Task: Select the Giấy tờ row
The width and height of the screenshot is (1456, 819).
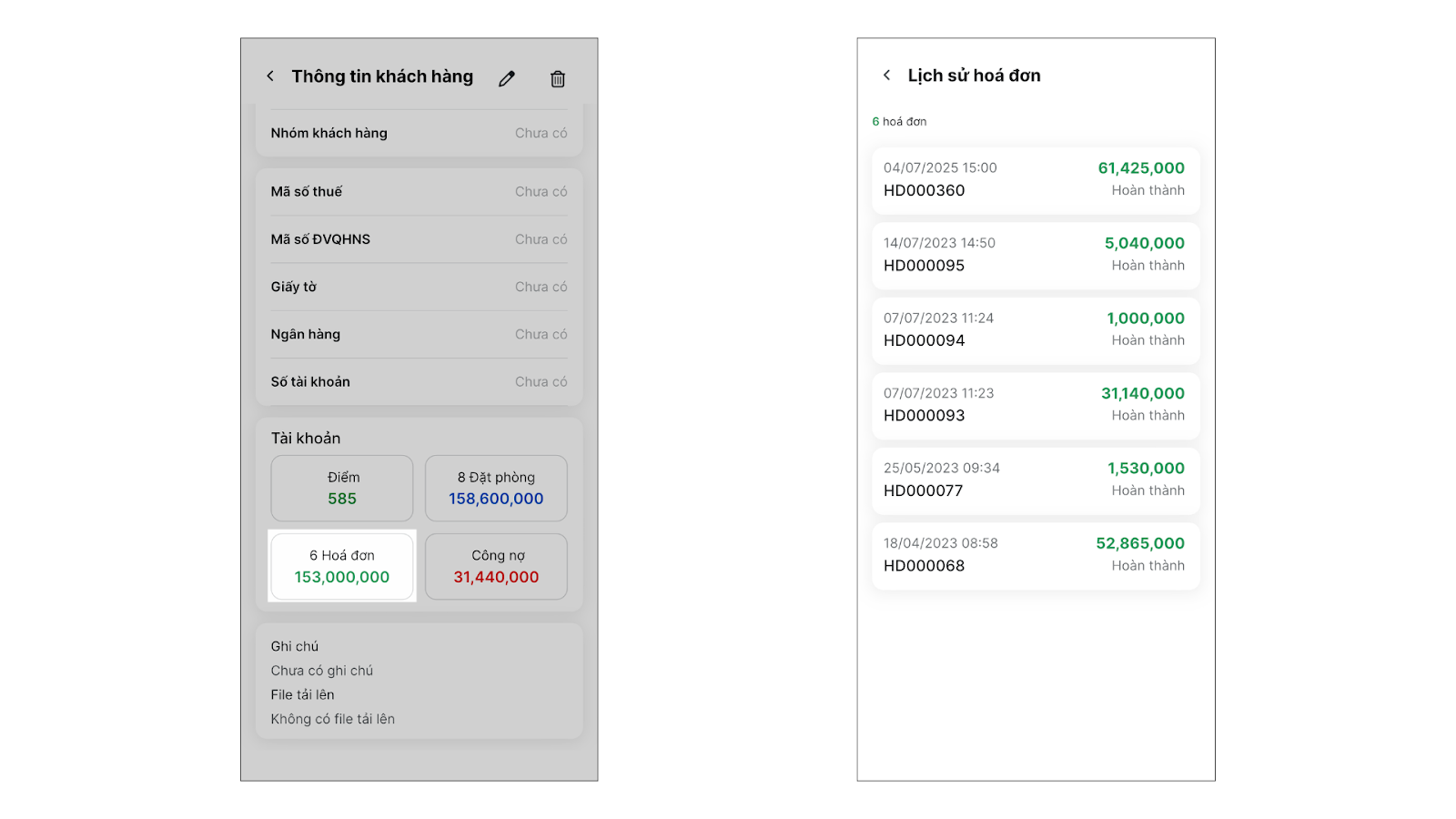Action: [x=419, y=287]
